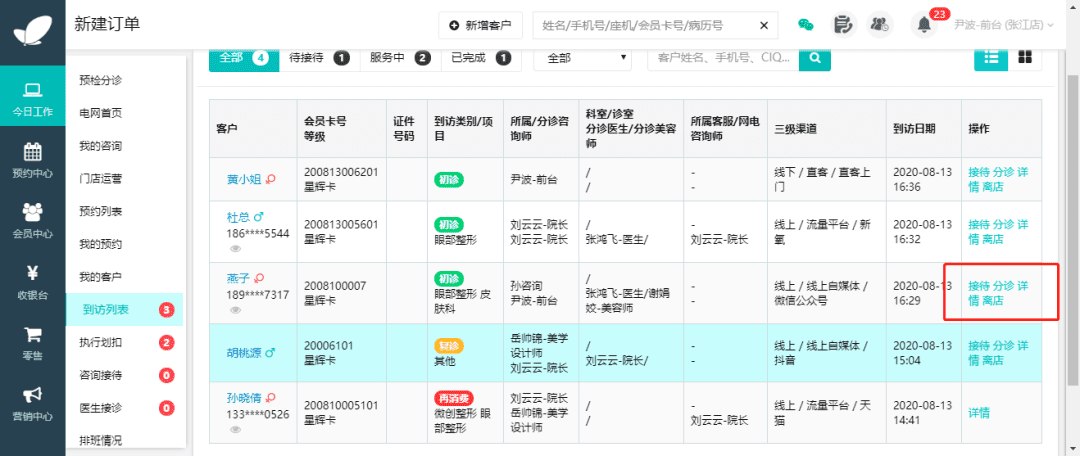This screenshot has width=1080, height=456.
Task: Show 燕子's hidden phone number
Action: (235, 310)
